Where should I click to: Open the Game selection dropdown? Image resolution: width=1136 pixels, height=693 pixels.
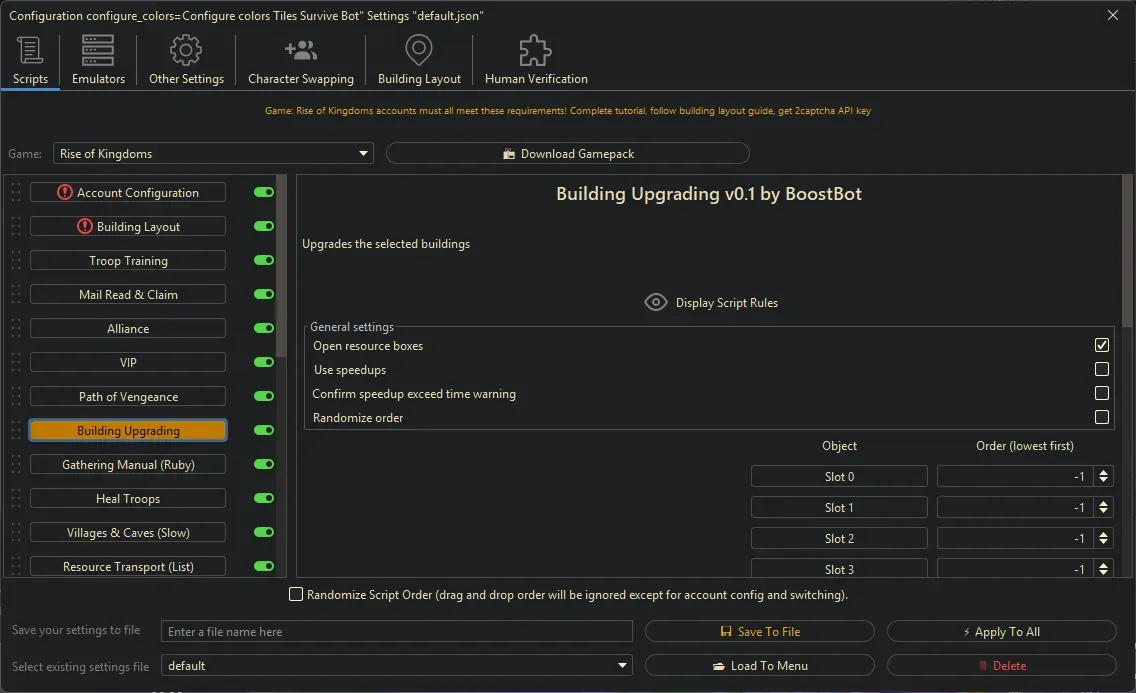tap(363, 153)
